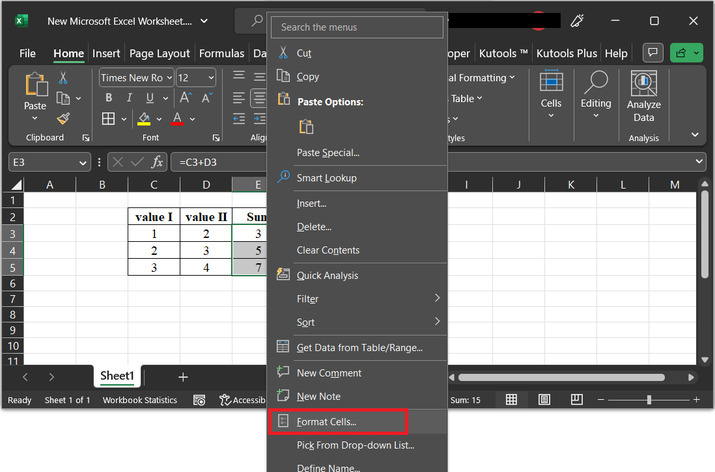
Task: Open the Editing magnifier group
Action: (x=596, y=94)
